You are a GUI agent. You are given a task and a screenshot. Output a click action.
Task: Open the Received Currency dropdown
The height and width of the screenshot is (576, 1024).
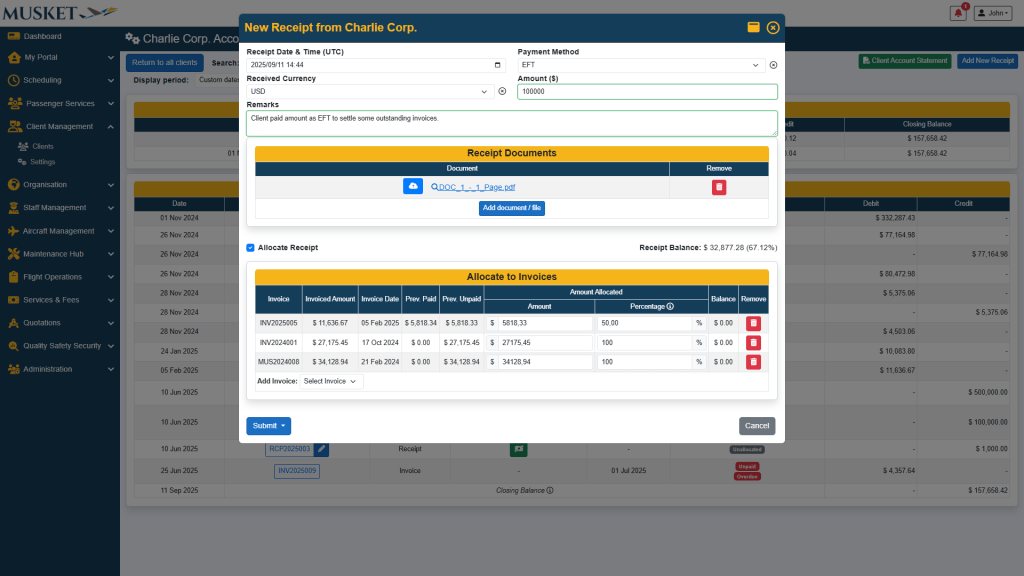[370, 91]
